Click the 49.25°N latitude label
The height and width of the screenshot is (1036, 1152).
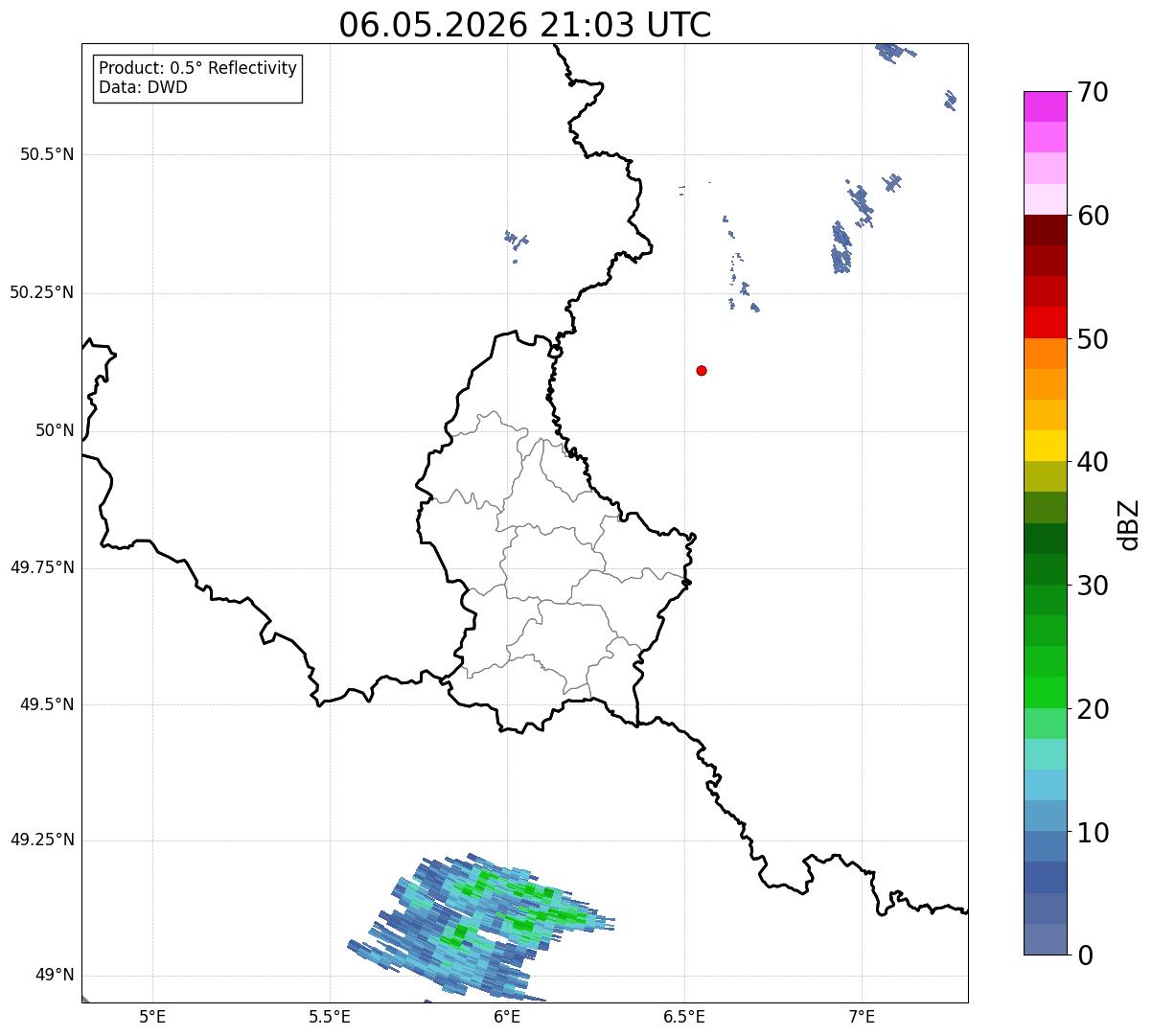[42, 840]
